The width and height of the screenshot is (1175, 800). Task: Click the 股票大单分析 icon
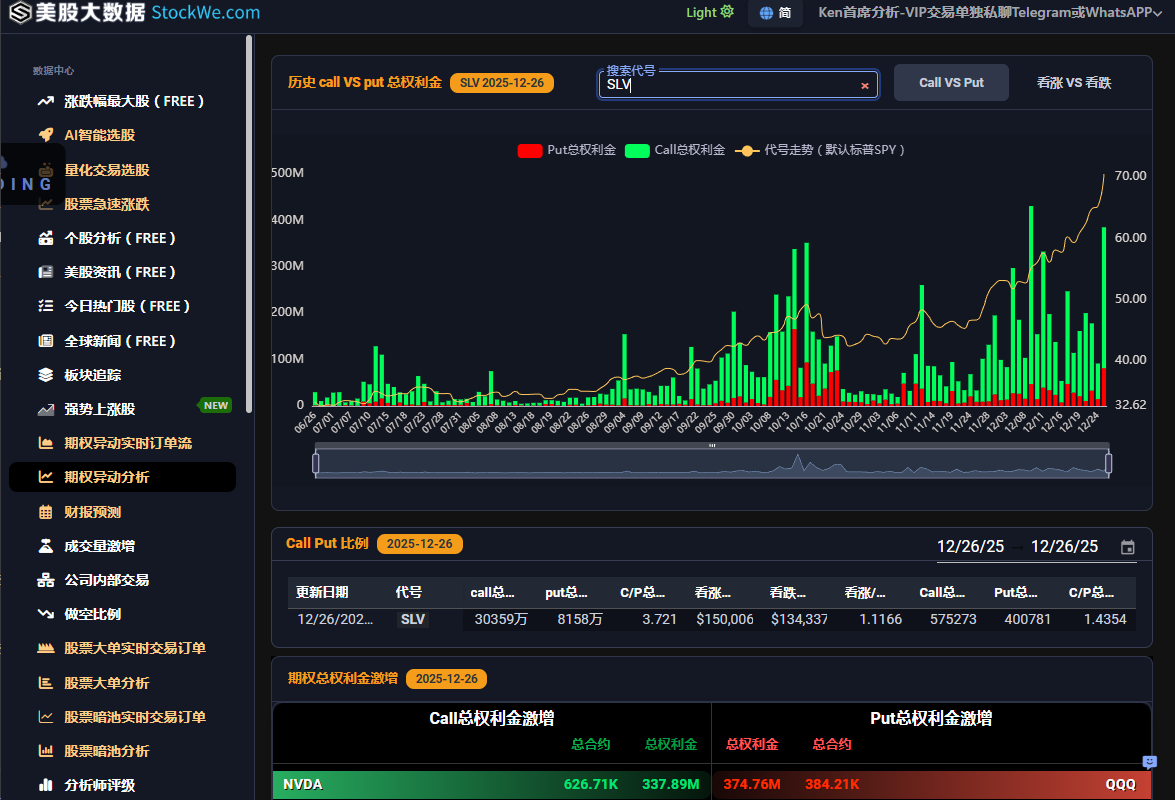click(46, 683)
